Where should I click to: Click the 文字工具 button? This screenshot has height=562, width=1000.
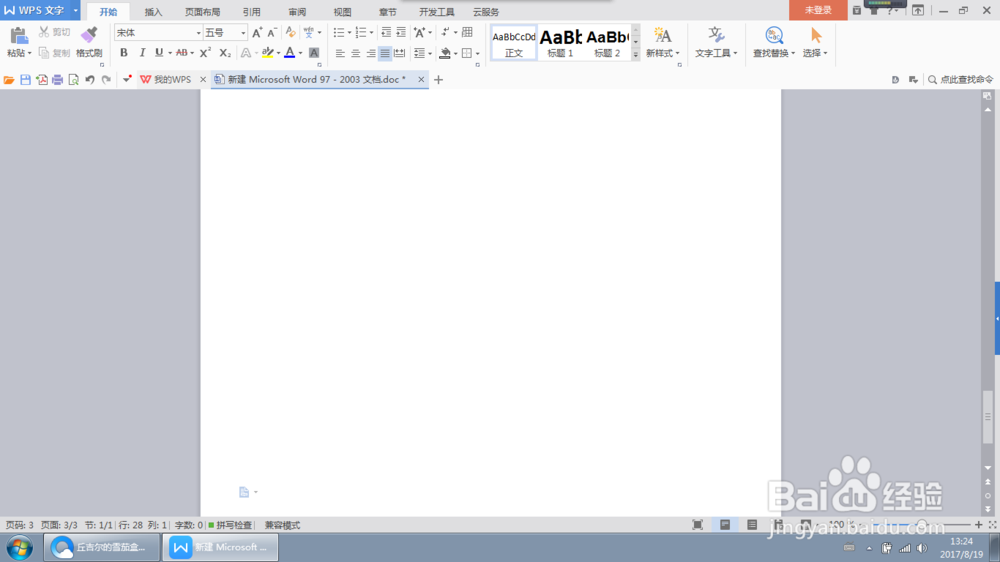pyautogui.click(x=716, y=42)
